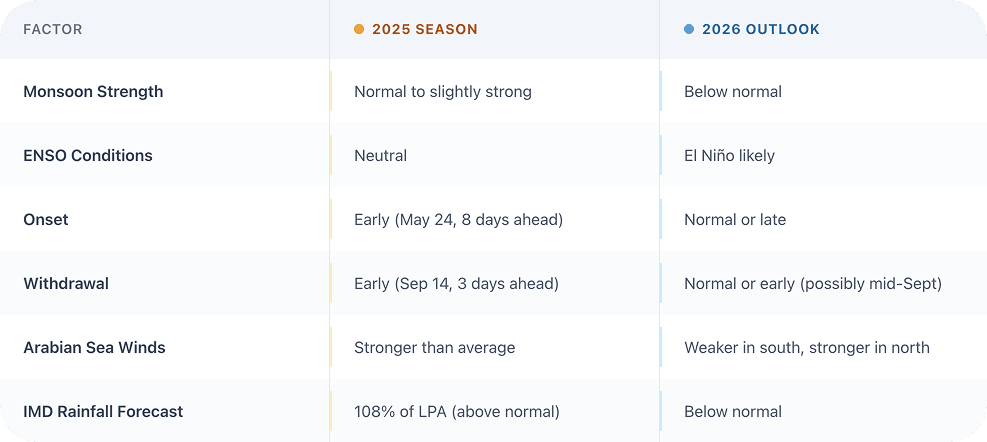The width and height of the screenshot is (987, 442).
Task: Click the Arabian Sea Winds row label
Action: [94, 348]
